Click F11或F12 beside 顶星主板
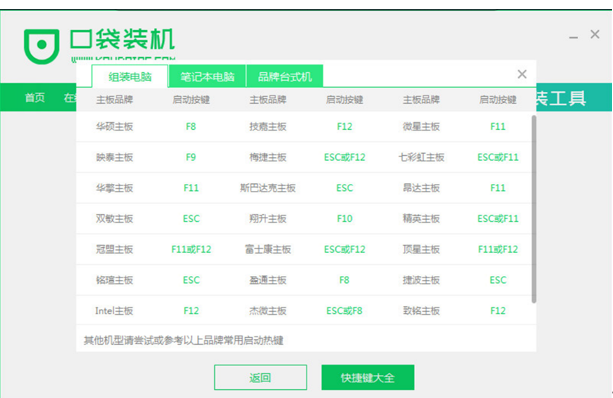The image size is (613, 398). pyautogui.click(x=498, y=249)
